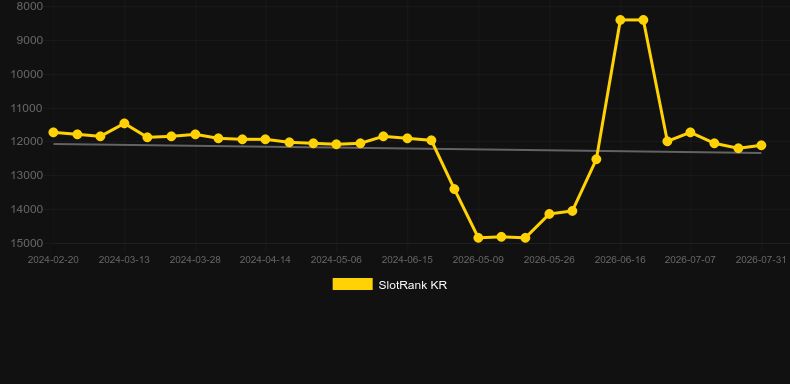
Task: Click the gray trend line
Action: pyautogui.click(x=407, y=149)
